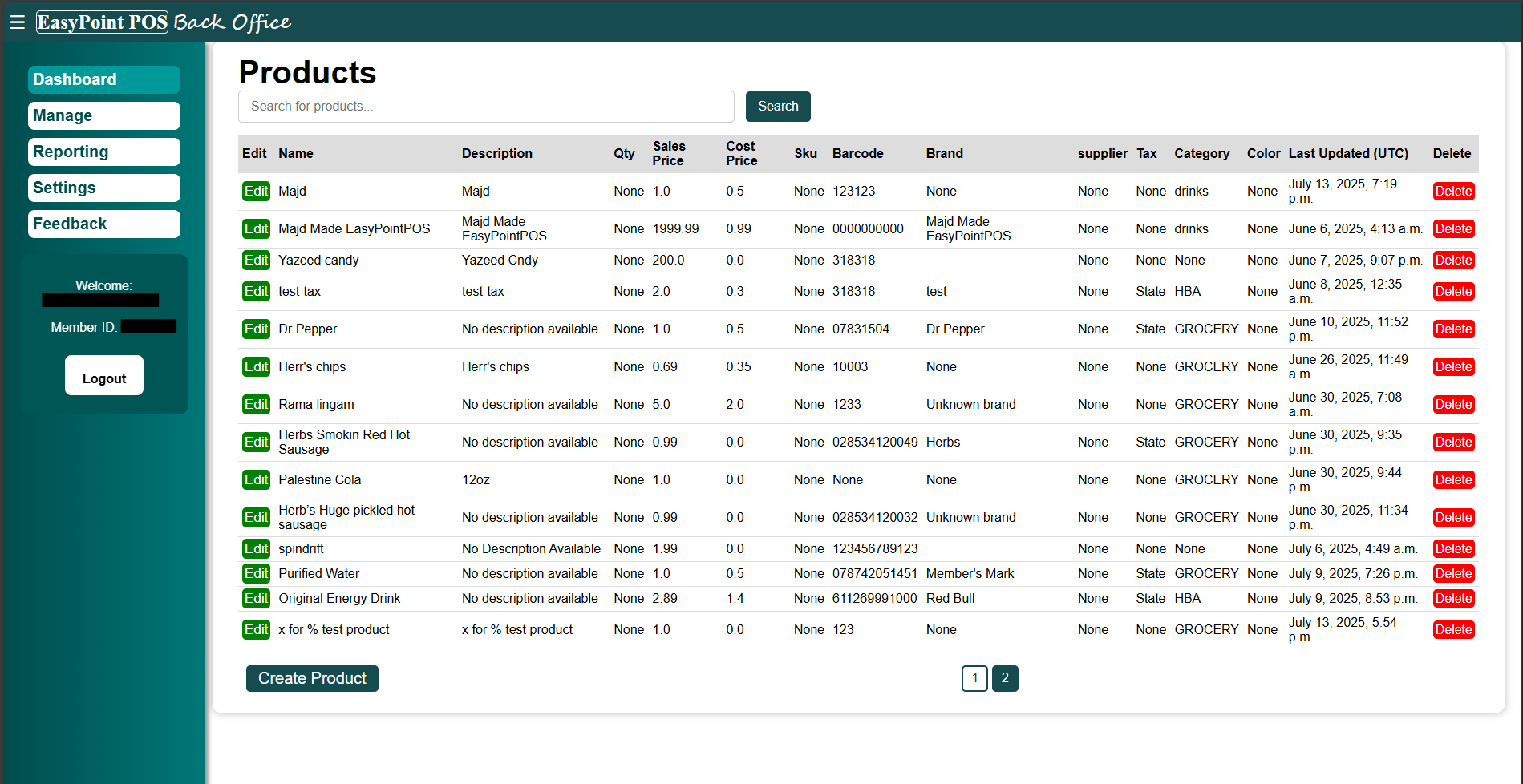1523x784 pixels.
Task: Click the EasyPoint POS logo
Action: 101,22
